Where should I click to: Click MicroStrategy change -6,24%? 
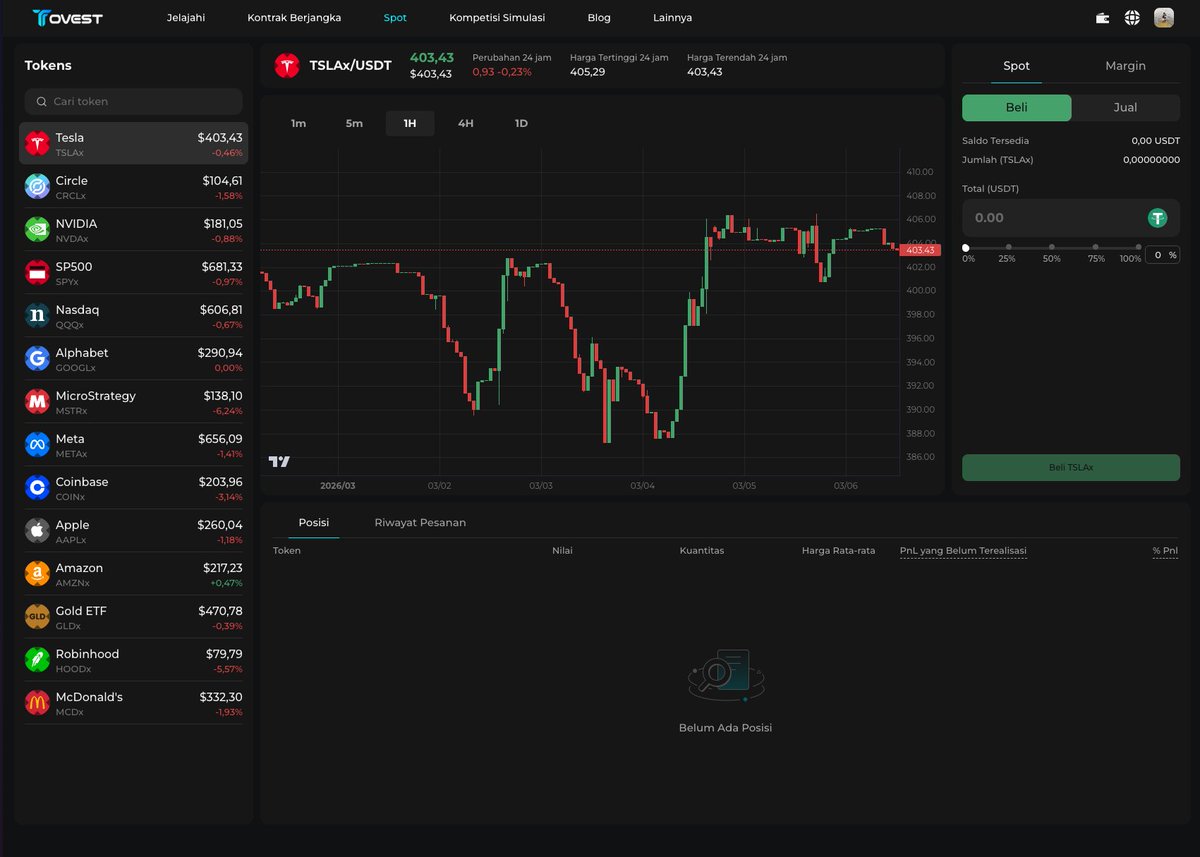point(227,411)
